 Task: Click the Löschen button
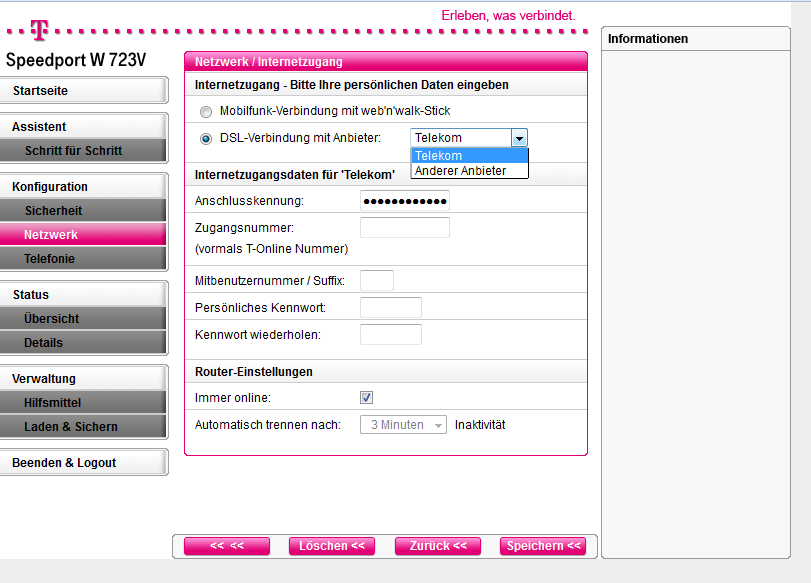pyautogui.click(x=332, y=546)
